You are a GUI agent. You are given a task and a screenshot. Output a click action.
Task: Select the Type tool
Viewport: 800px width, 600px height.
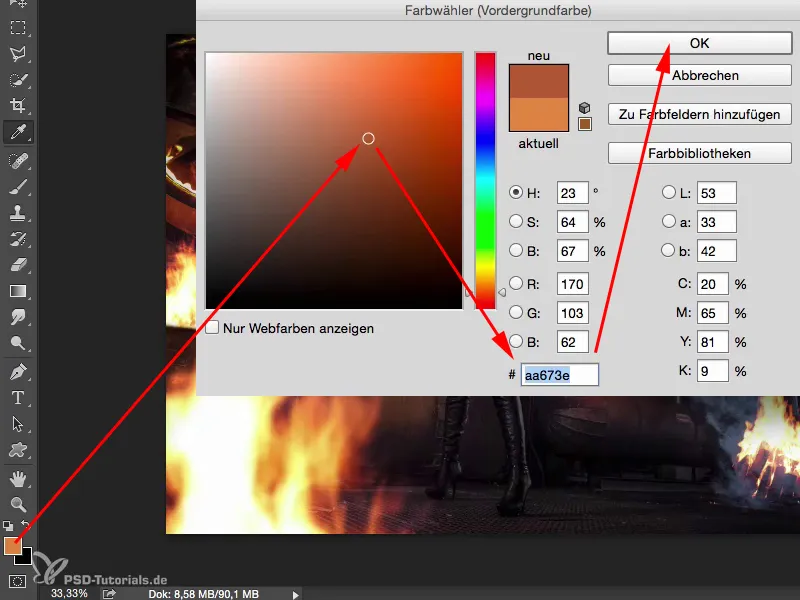[18, 397]
